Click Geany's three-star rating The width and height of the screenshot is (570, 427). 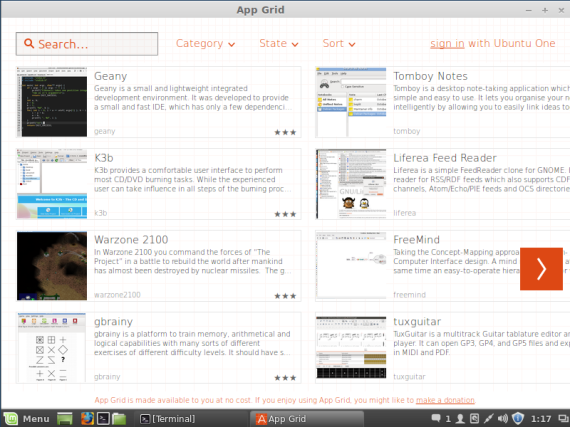(x=285, y=132)
